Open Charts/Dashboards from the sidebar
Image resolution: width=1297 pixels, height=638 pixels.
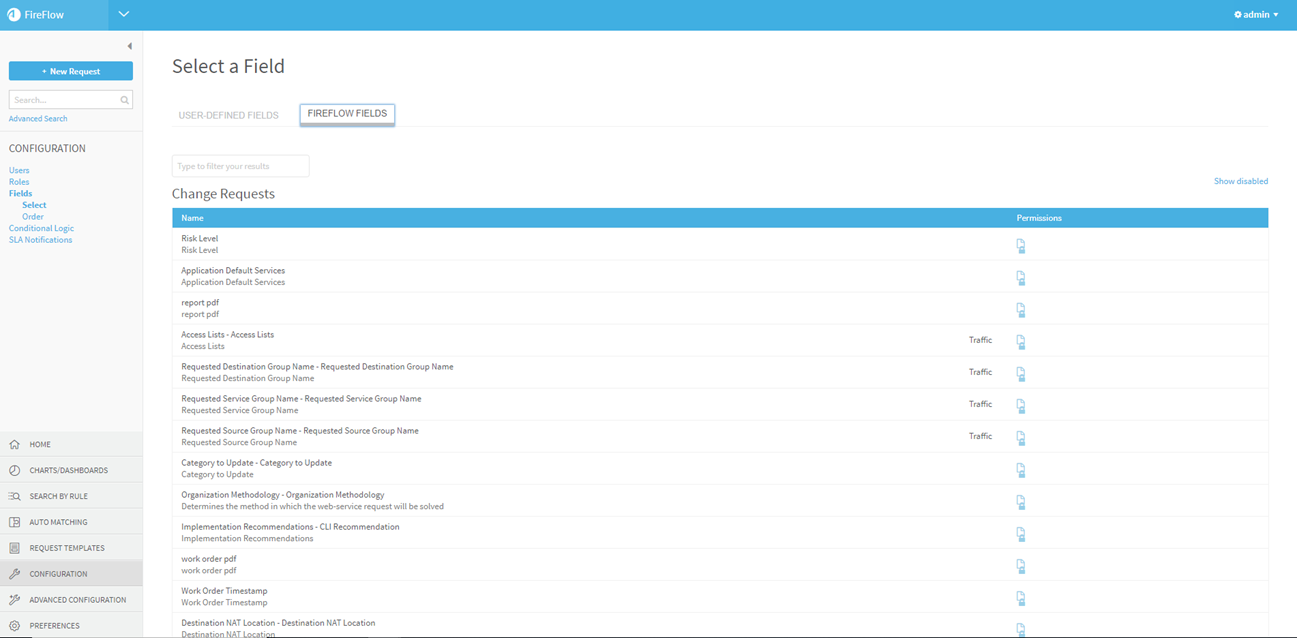coord(68,470)
